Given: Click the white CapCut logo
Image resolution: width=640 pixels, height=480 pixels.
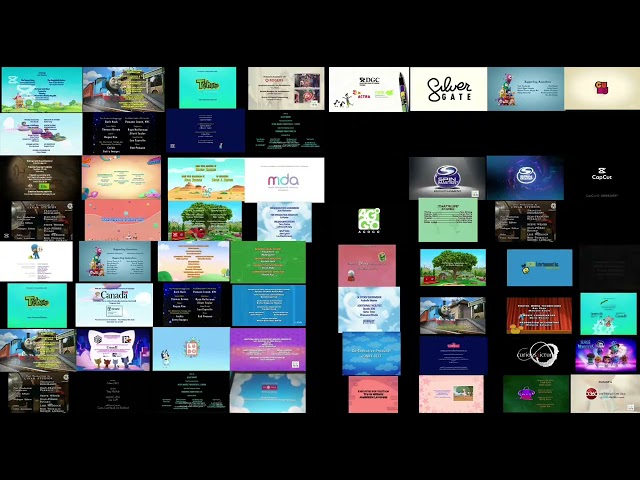Looking at the screenshot, I should (x=602, y=173).
